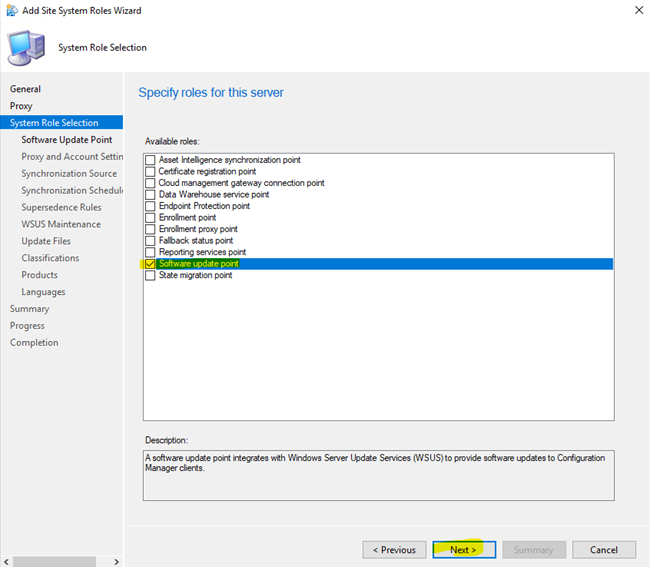Click the Summary button
The image size is (650, 567).
534,550
